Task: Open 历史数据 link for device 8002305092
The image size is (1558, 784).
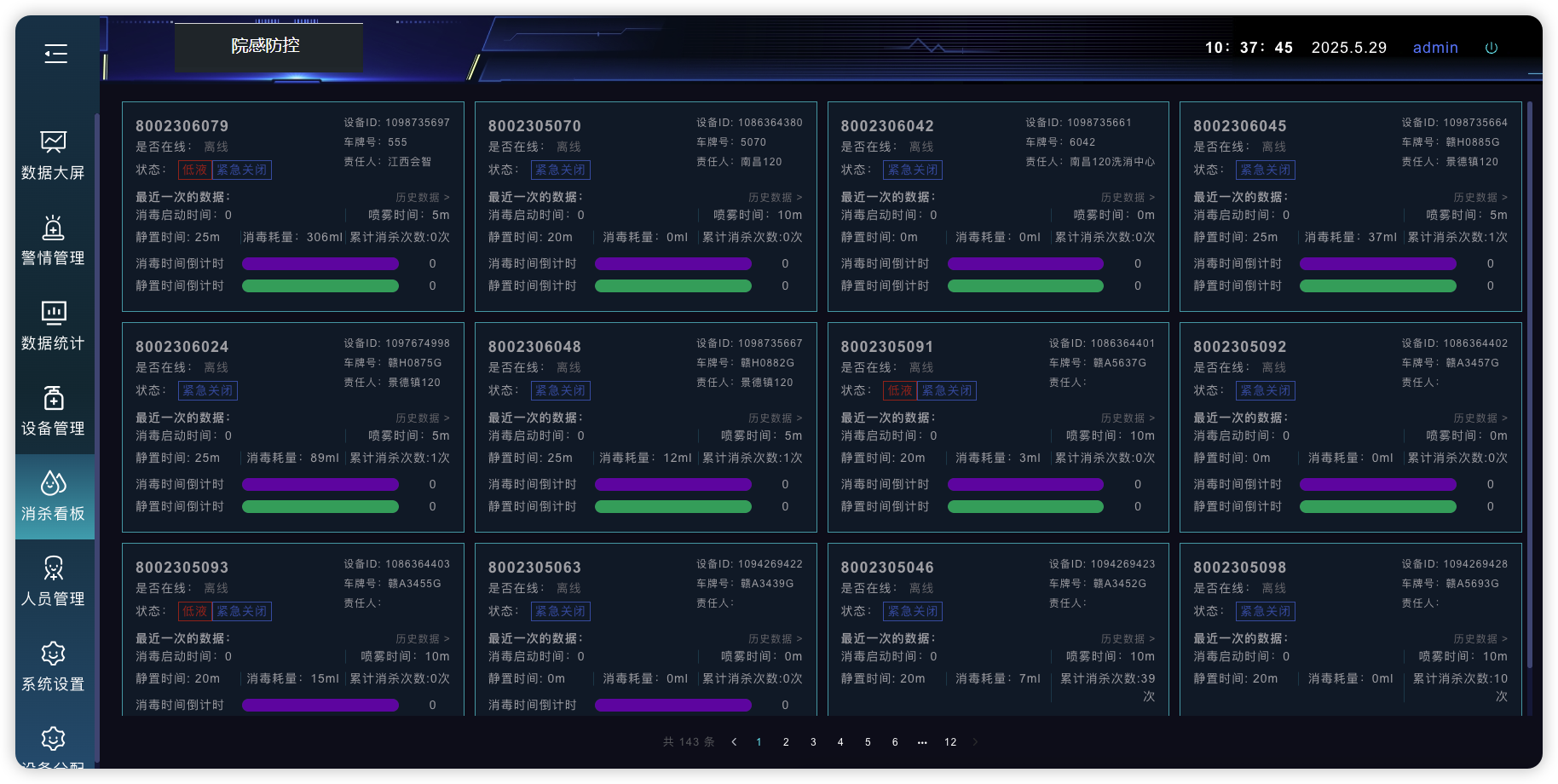Action: point(1482,418)
